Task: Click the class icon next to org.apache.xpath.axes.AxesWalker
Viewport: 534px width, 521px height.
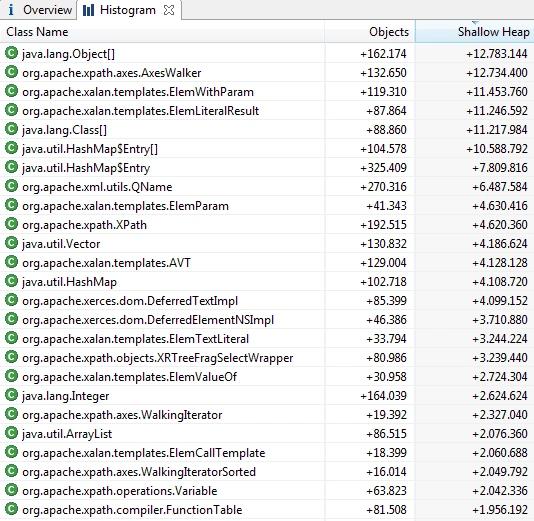Action: pyautogui.click(x=11, y=72)
